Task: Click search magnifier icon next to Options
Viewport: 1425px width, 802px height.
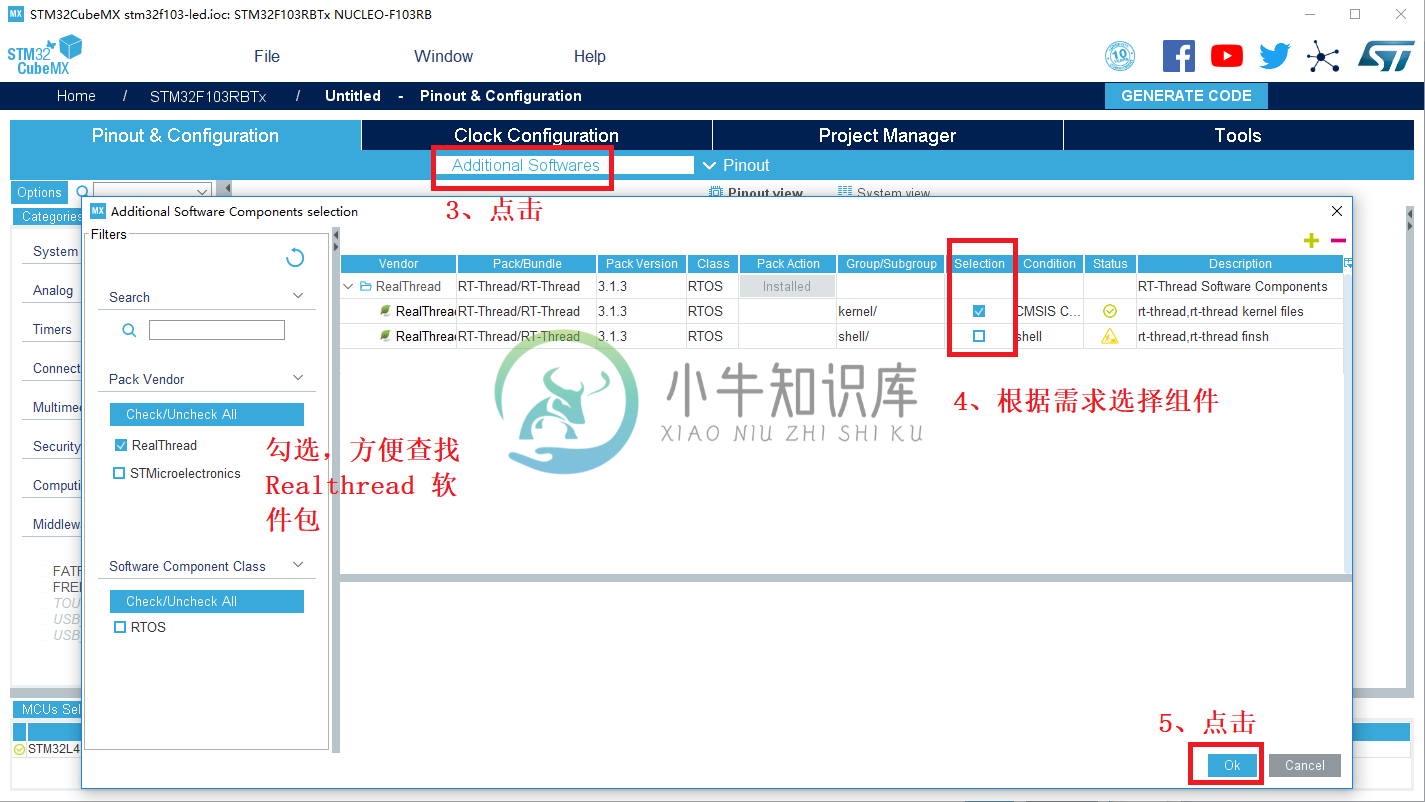Action: point(83,191)
